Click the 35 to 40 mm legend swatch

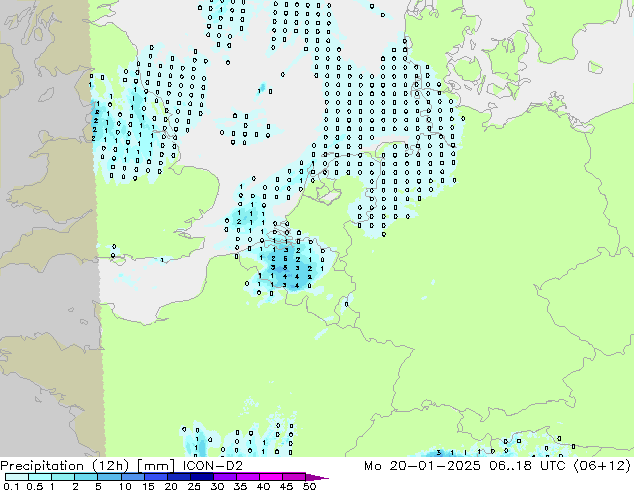pyautogui.click(x=248, y=477)
